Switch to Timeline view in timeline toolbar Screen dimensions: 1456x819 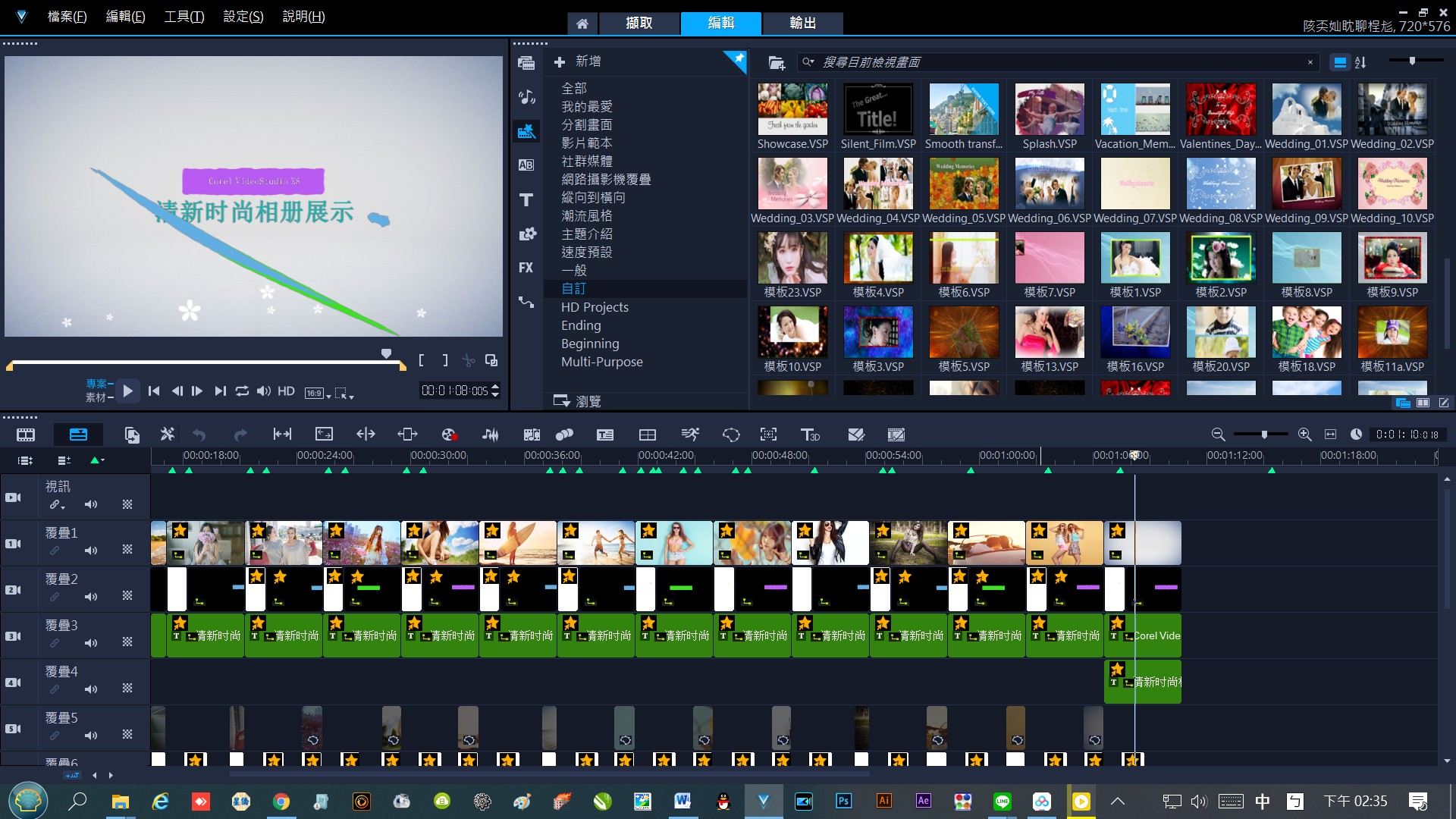click(78, 435)
